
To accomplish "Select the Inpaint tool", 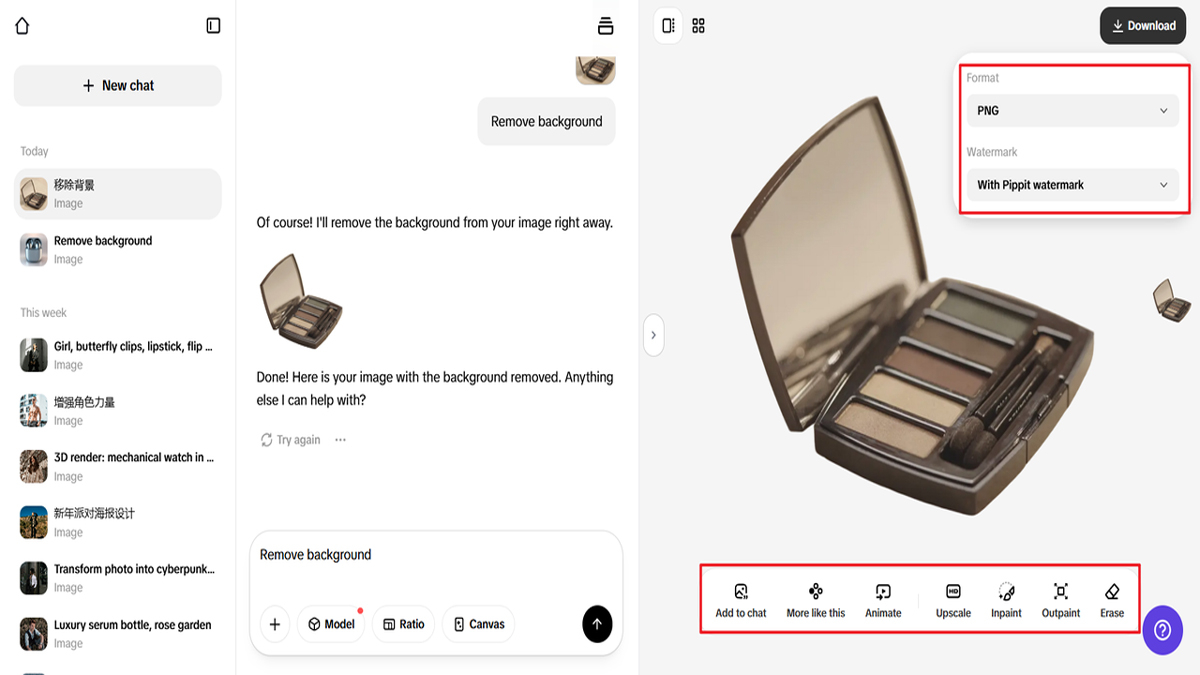I will tap(1006, 600).
